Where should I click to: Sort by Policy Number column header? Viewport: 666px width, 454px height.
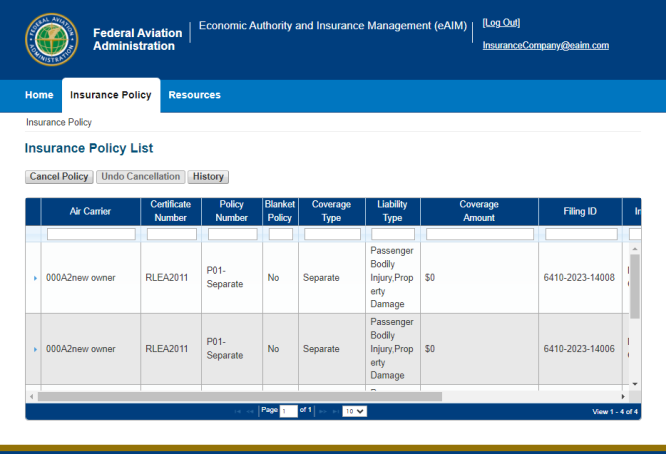(x=231, y=211)
